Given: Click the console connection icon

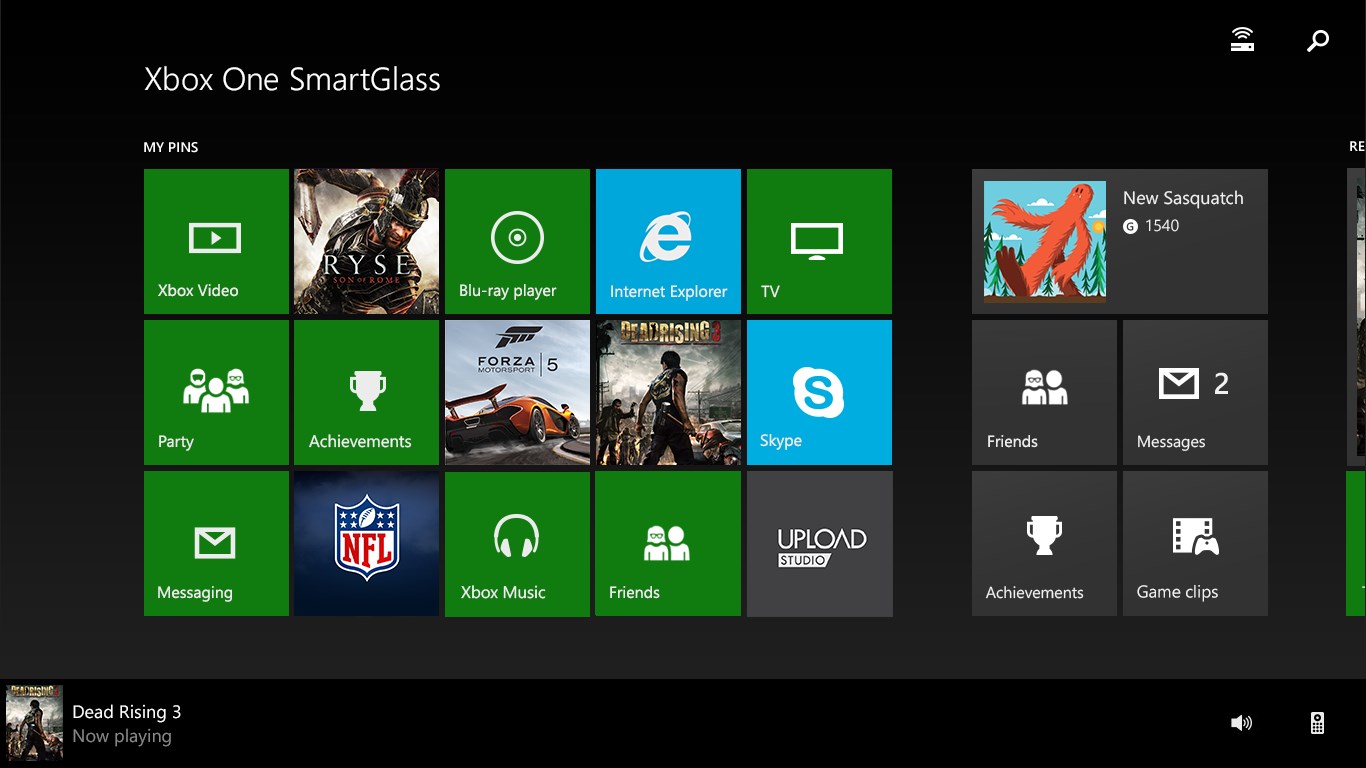Looking at the screenshot, I should tap(1242, 40).
